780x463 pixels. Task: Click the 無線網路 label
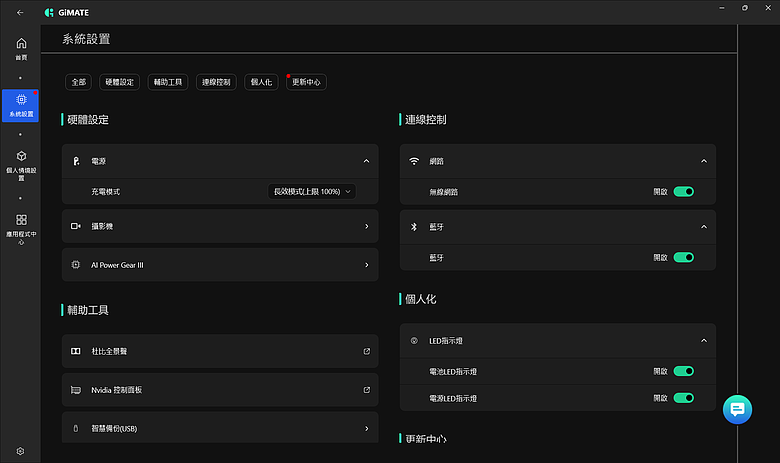(444, 191)
